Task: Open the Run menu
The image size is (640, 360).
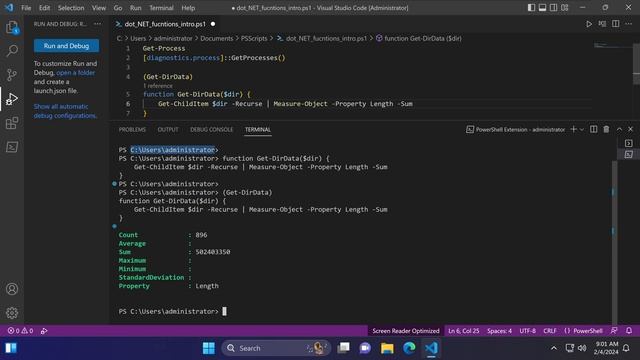Action: (x=136, y=8)
